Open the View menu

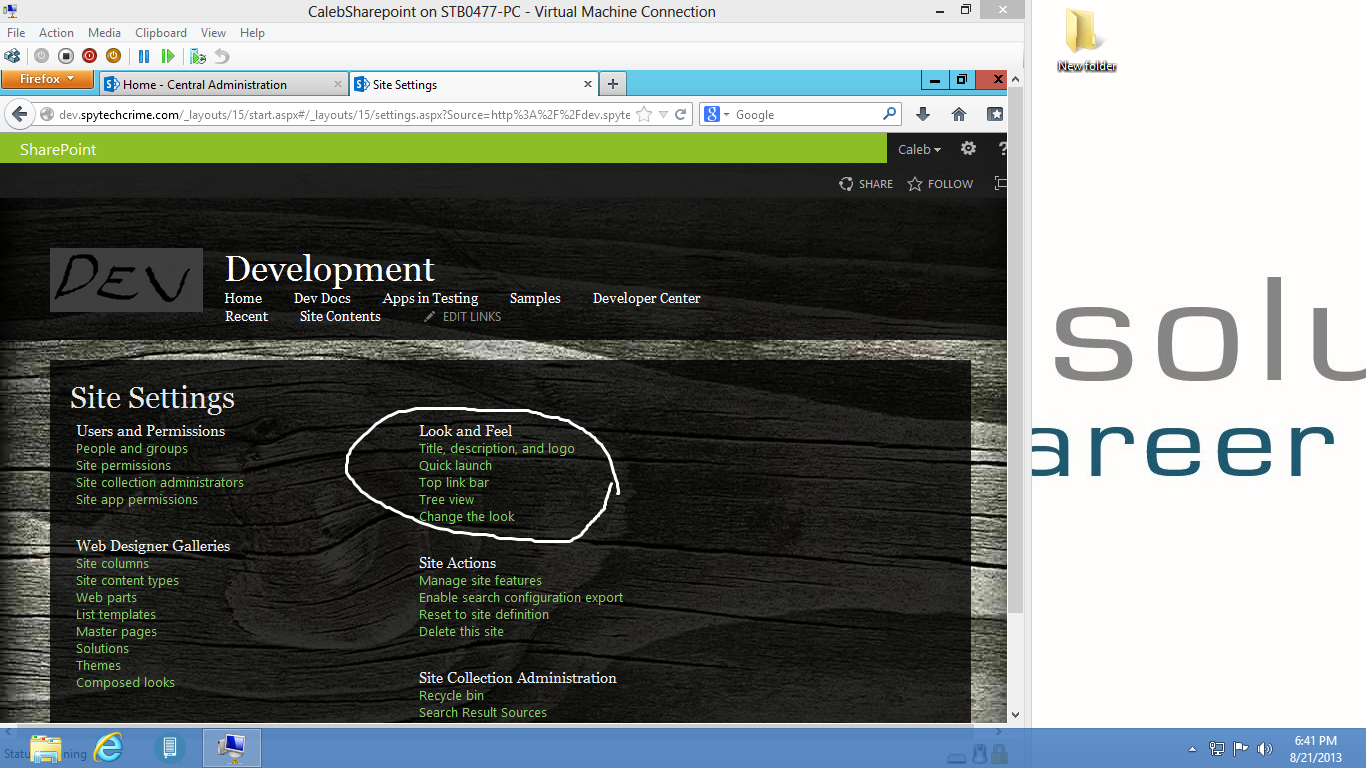coord(214,33)
